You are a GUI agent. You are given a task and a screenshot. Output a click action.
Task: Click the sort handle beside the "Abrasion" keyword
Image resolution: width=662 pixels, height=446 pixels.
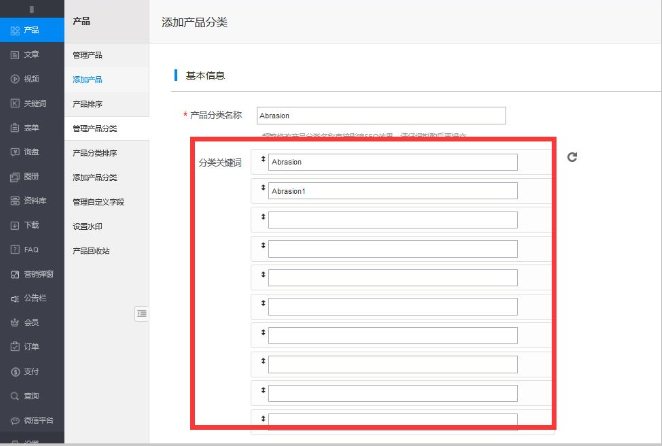click(262, 160)
